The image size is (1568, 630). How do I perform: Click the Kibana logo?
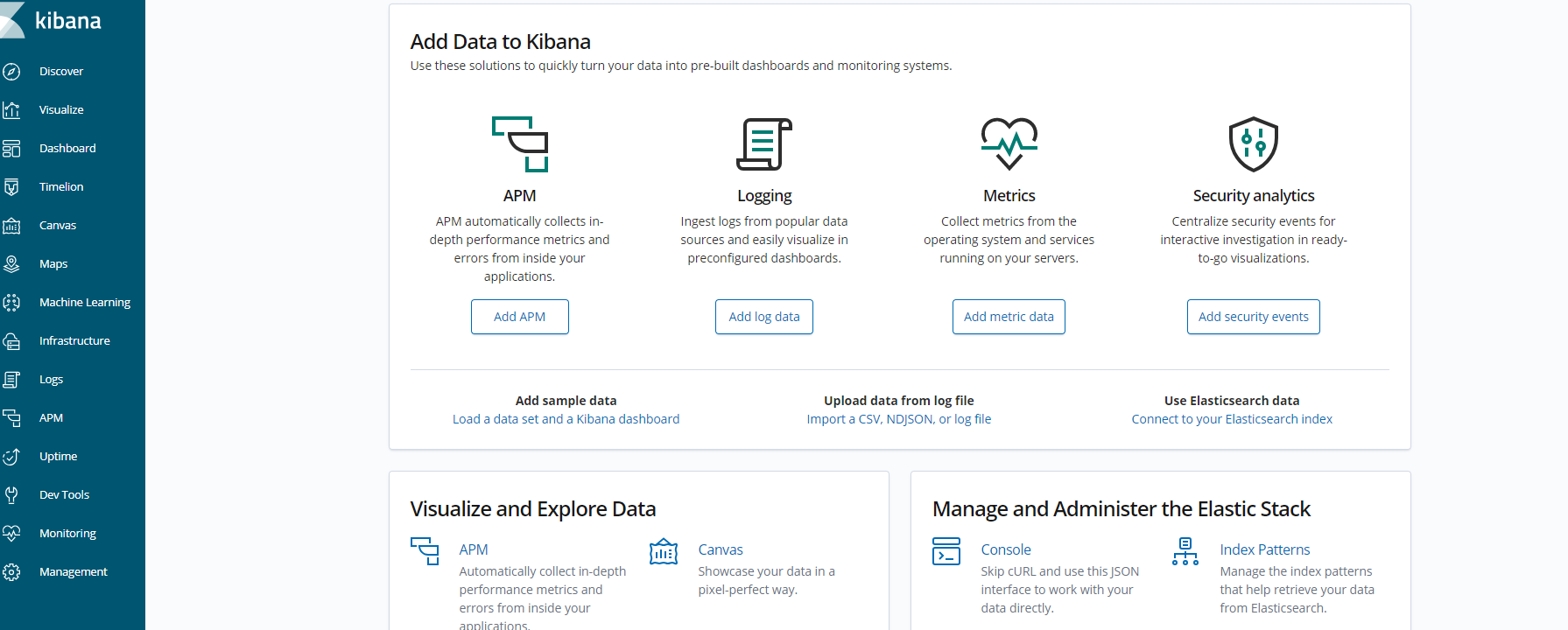click(x=51, y=20)
